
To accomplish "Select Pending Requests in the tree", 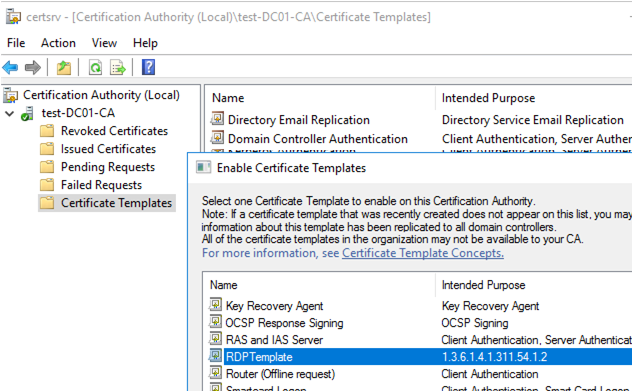I will (x=108, y=167).
